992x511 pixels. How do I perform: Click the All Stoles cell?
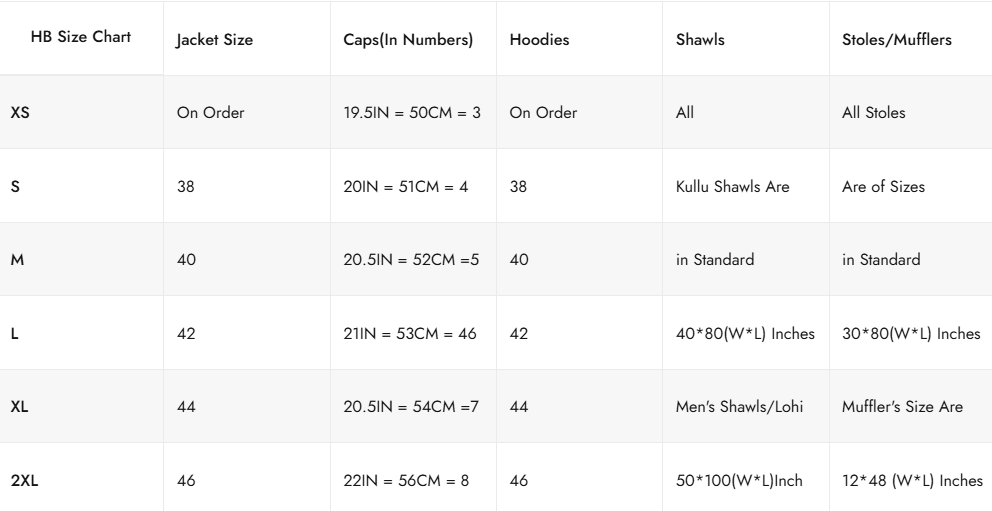(x=874, y=113)
